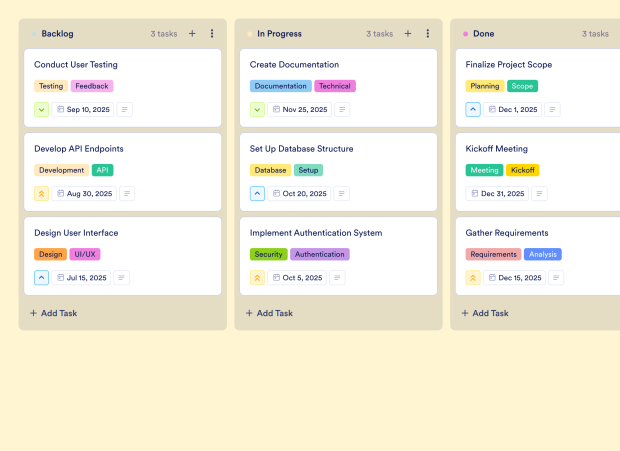The height and width of the screenshot is (451, 620).
Task: Select the blue Documentation tag
Action: pyautogui.click(x=281, y=86)
